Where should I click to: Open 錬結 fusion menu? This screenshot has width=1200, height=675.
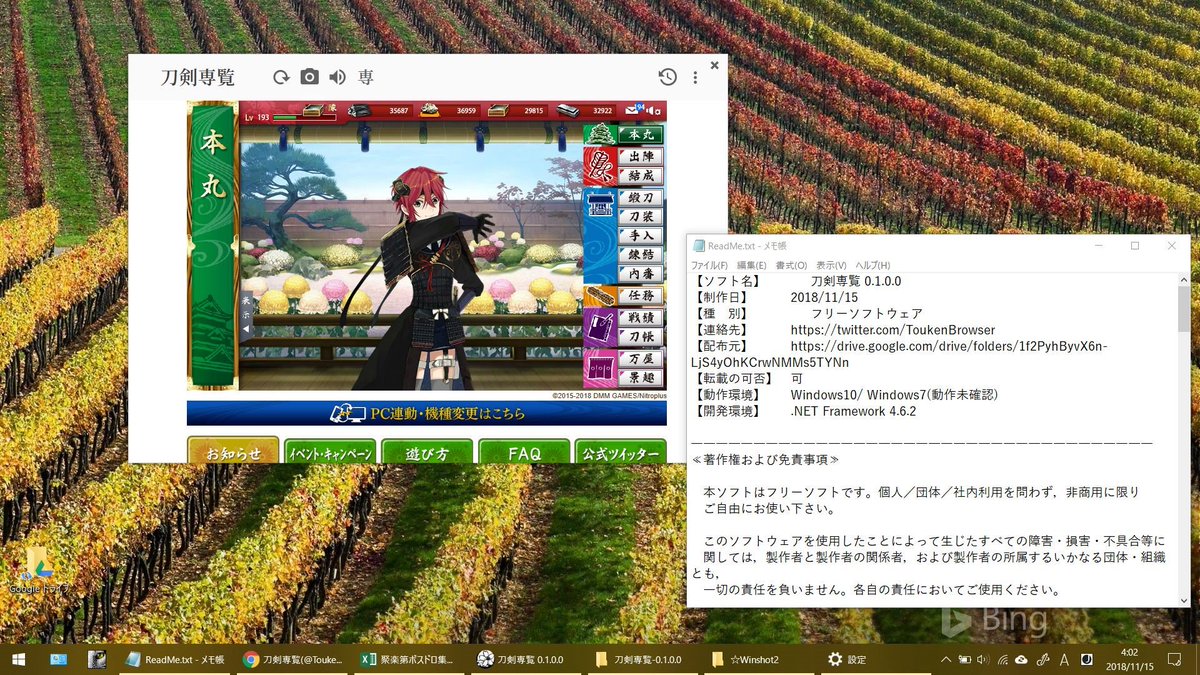click(640, 254)
